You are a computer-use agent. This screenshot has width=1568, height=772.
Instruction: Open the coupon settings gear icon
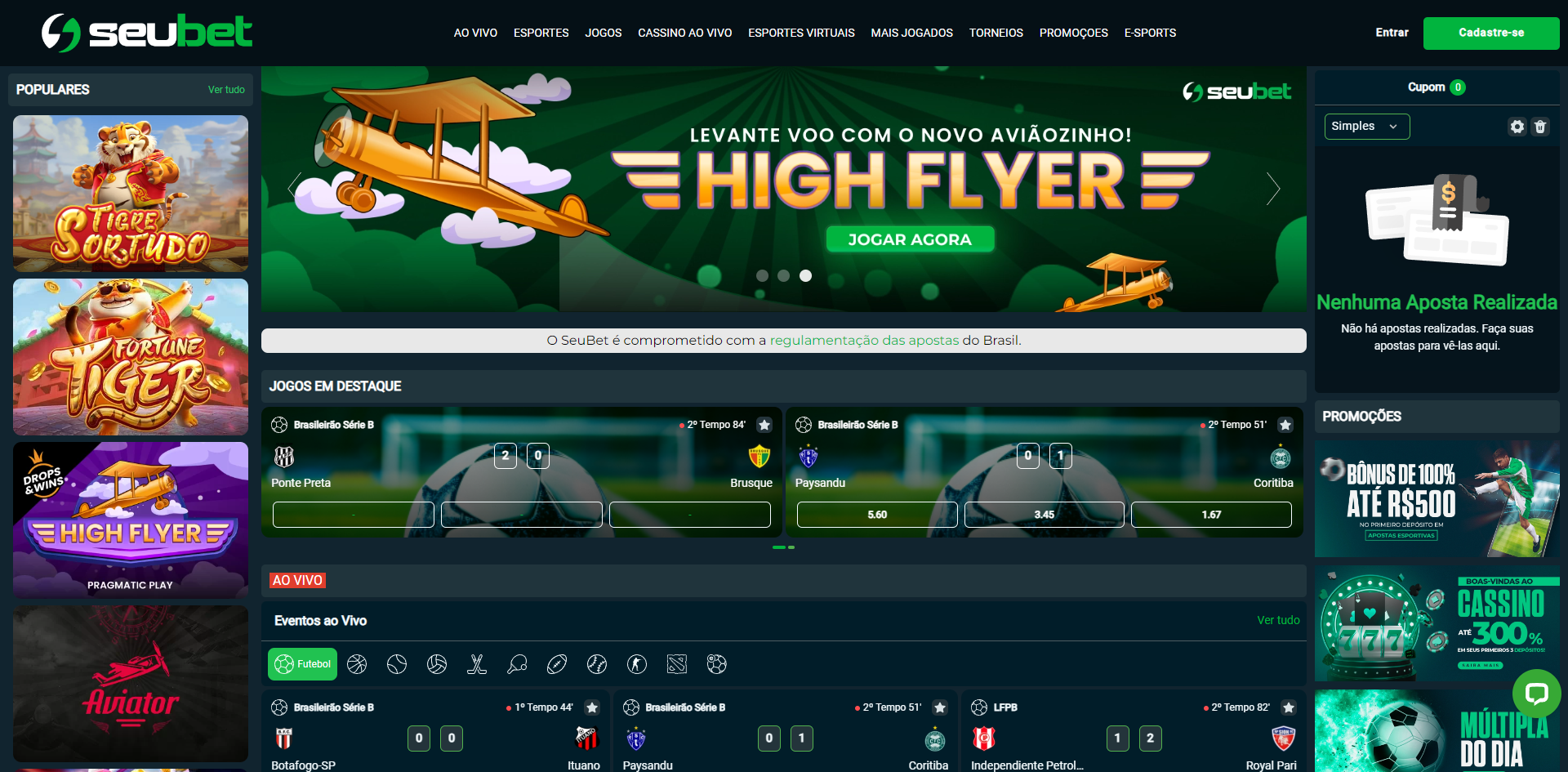(x=1517, y=127)
